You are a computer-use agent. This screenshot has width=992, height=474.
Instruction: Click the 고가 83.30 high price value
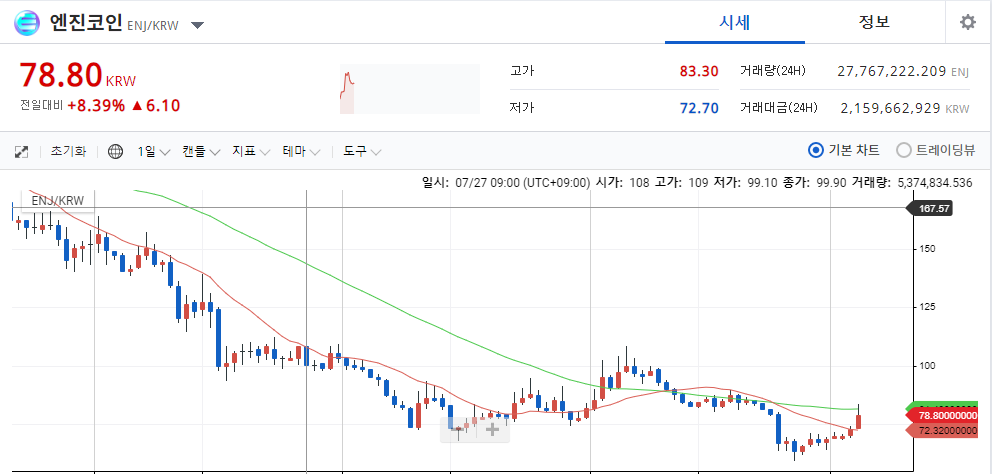click(x=699, y=71)
